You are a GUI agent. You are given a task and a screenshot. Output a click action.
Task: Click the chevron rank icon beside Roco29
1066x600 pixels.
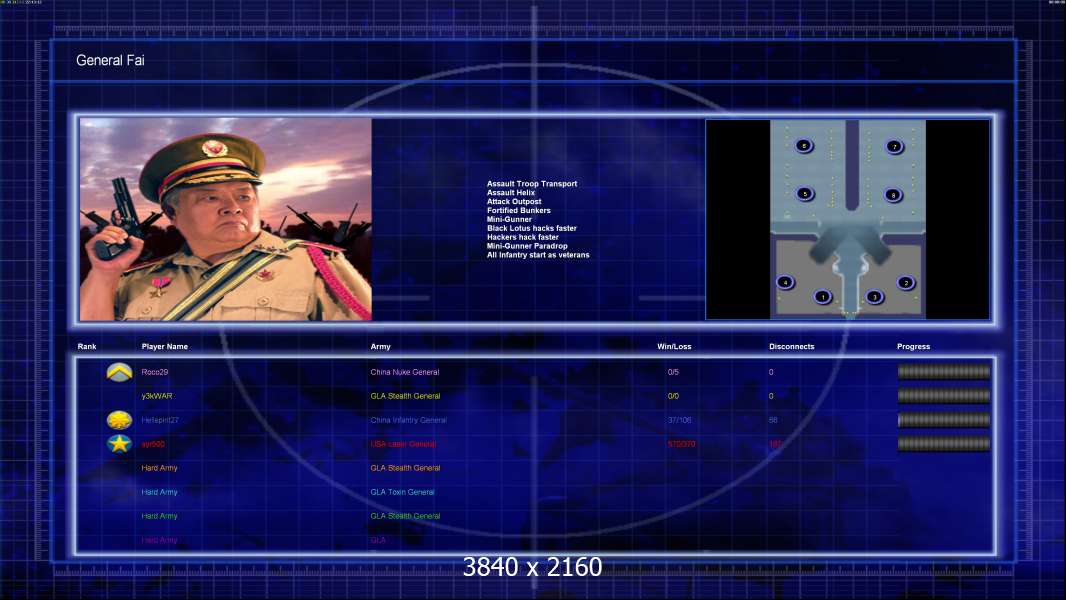pos(120,372)
